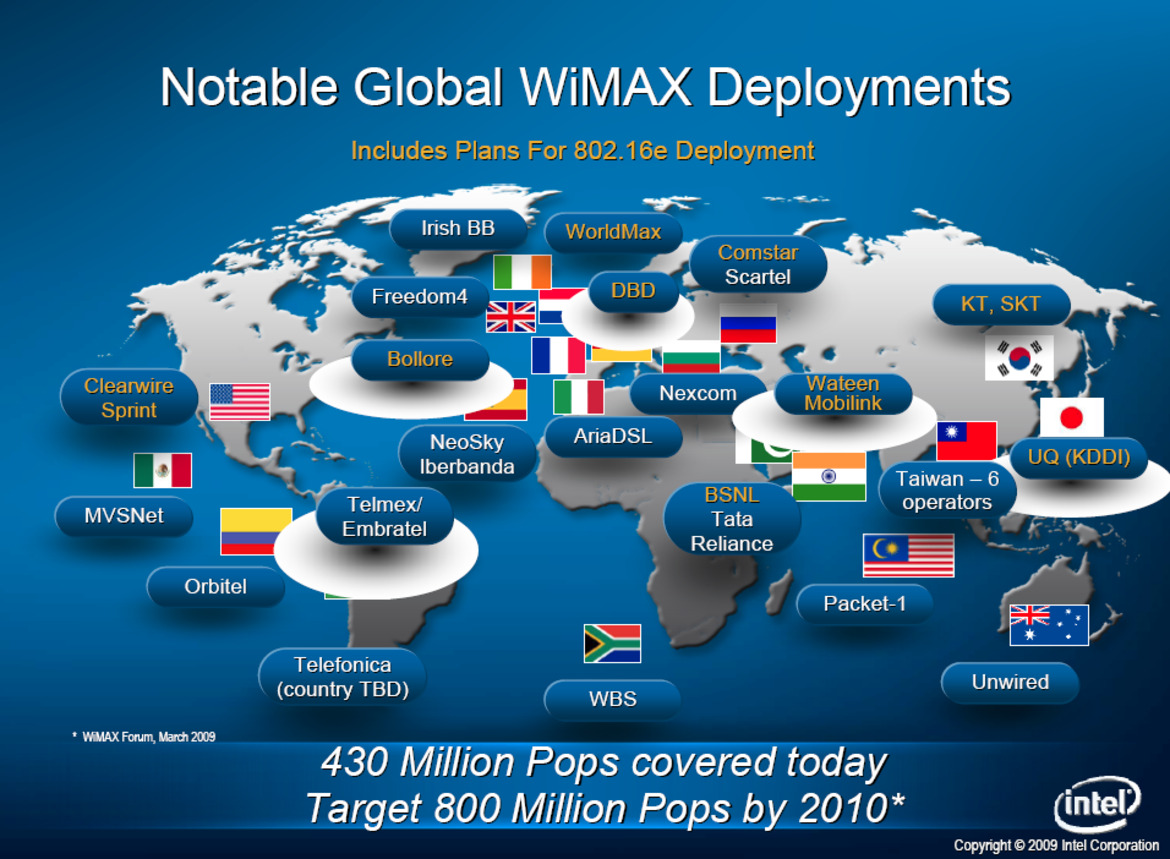Image resolution: width=1170 pixels, height=859 pixels.
Task: Click the Italy flag
Action: pyautogui.click(x=578, y=396)
